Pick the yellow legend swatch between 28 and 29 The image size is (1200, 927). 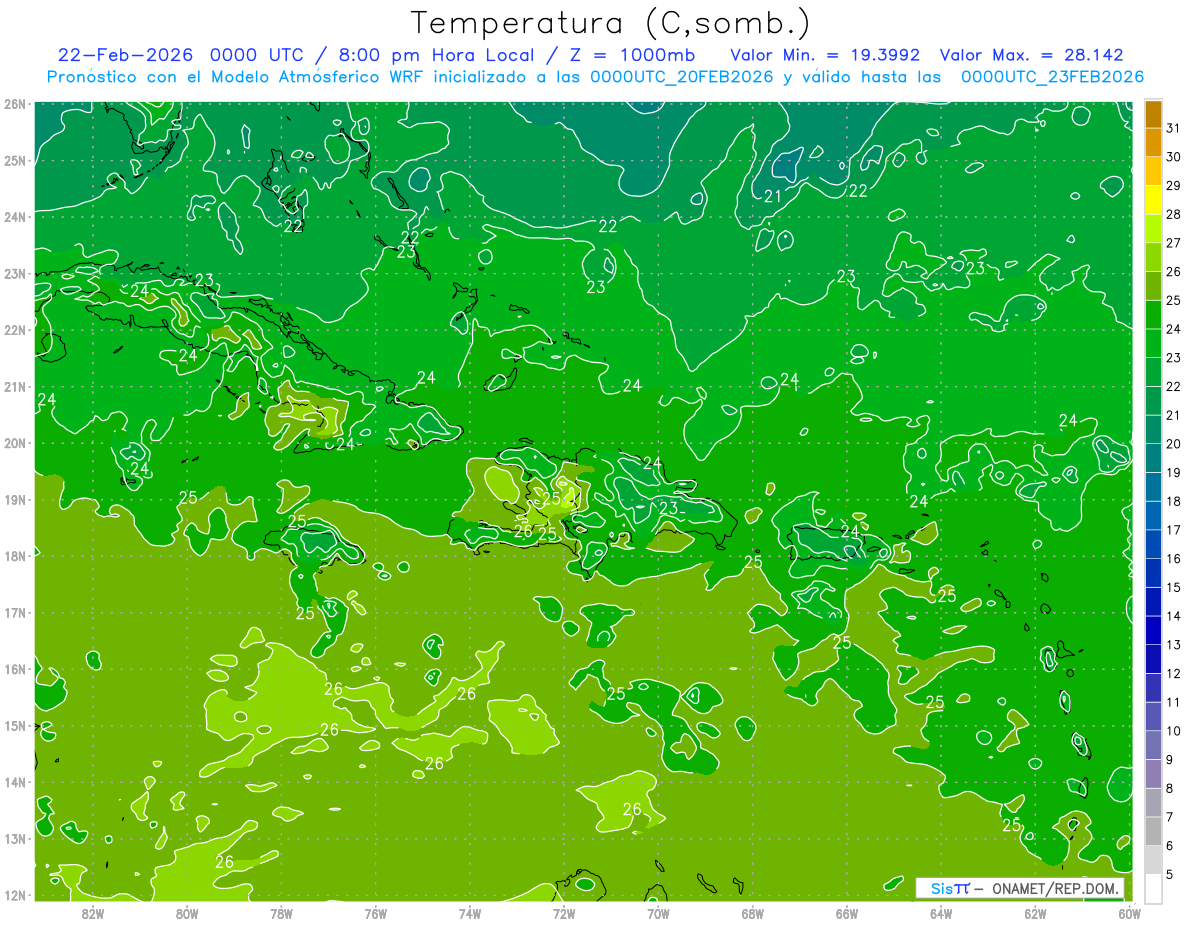click(x=1153, y=200)
